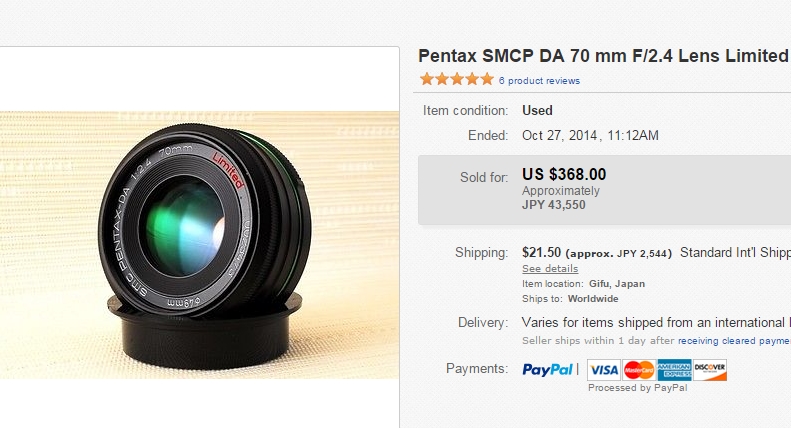Click the Worldwide ships-to text

click(593, 299)
